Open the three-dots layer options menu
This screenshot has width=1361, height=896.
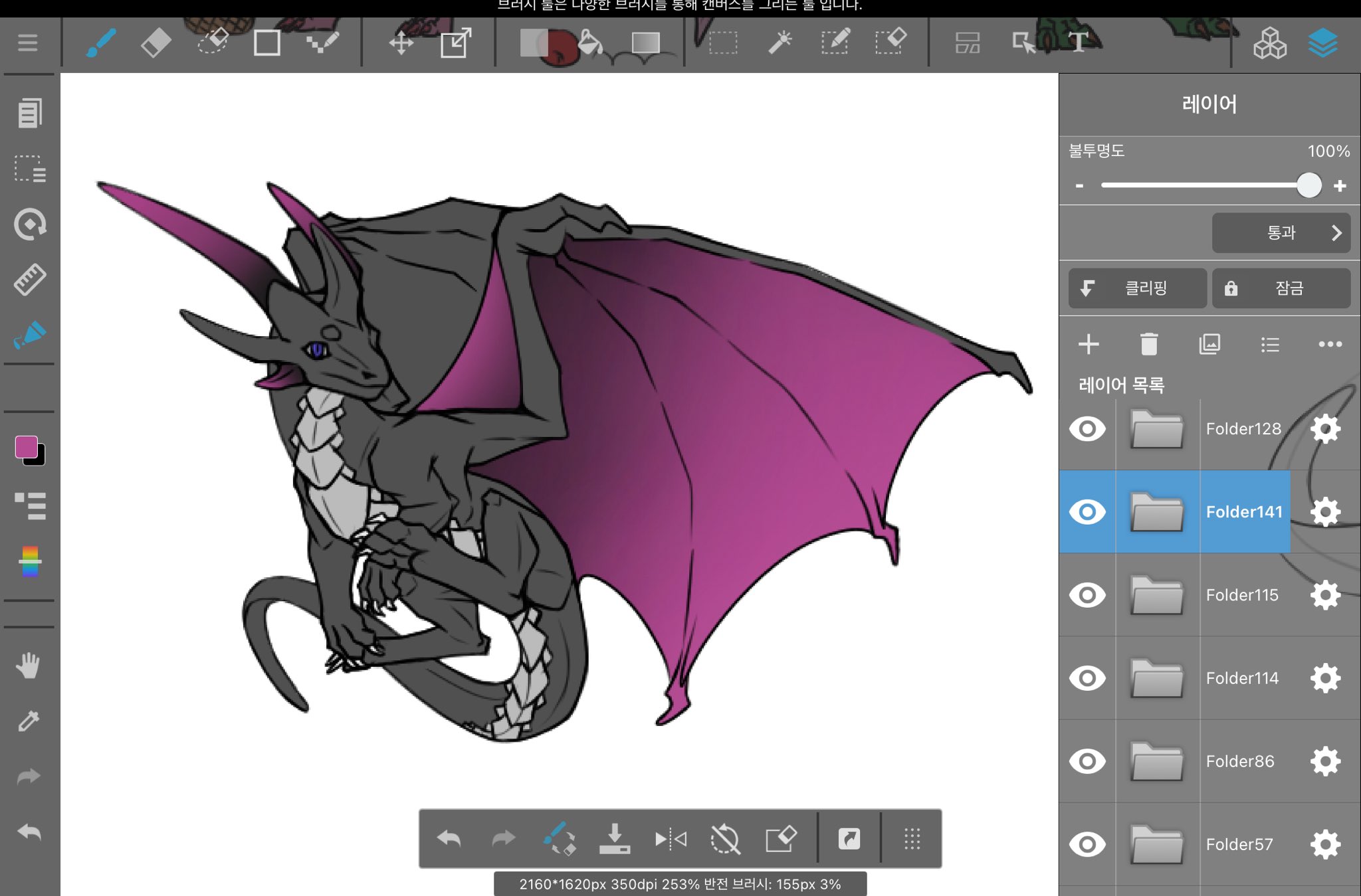click(1330, 344)
